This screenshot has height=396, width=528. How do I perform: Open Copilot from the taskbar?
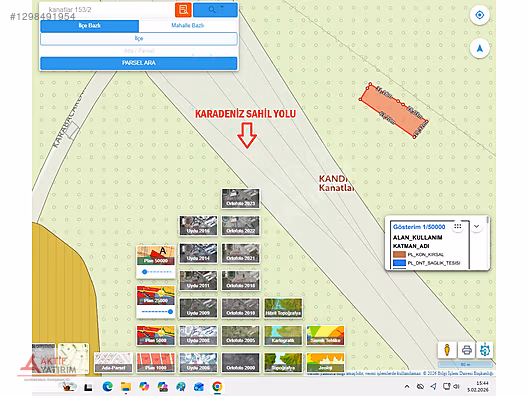(x=144, y=387)
